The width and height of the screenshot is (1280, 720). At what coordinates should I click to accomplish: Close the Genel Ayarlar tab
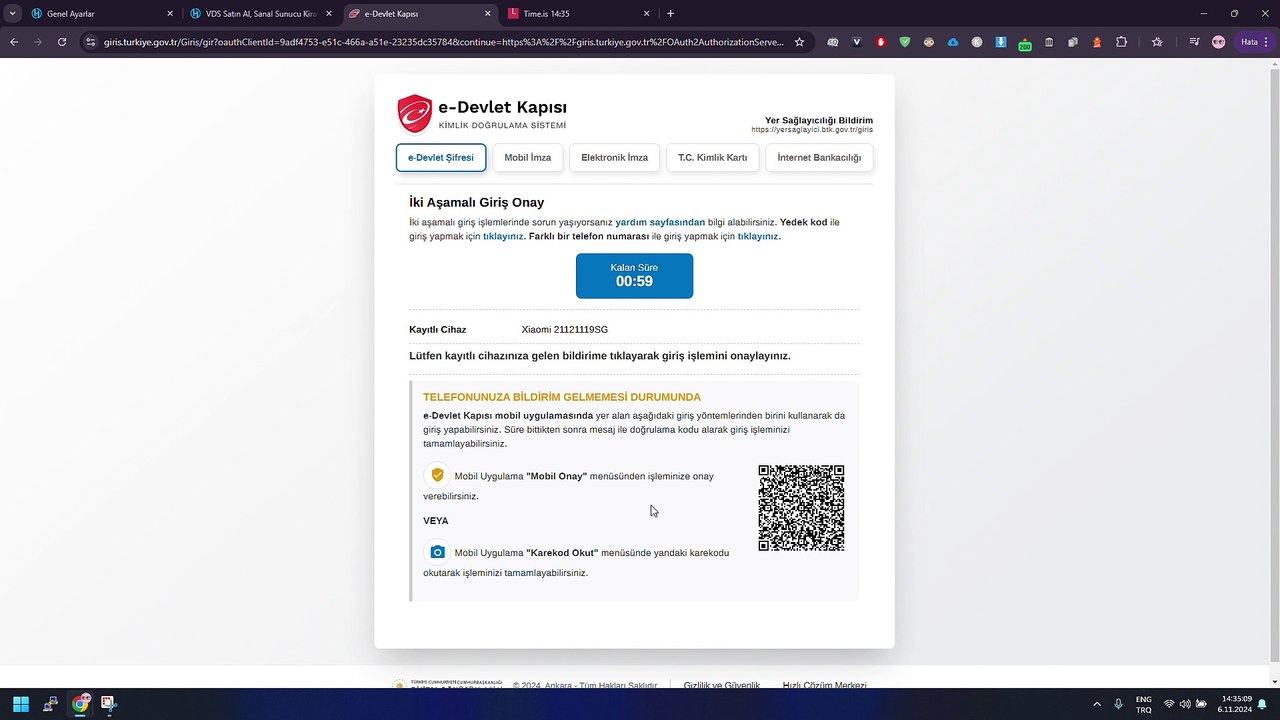(x=170, y=14)
